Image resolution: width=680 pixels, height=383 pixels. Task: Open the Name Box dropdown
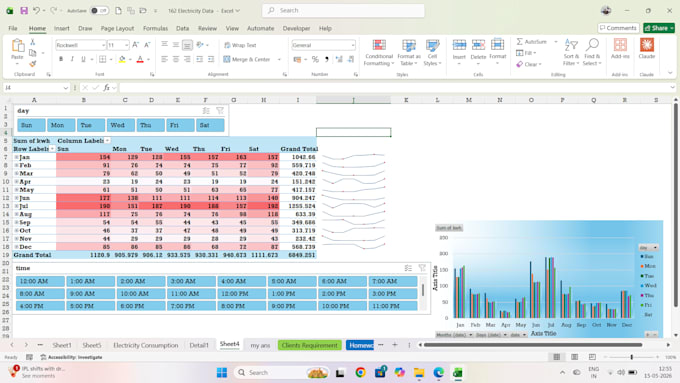coord(65,88)
